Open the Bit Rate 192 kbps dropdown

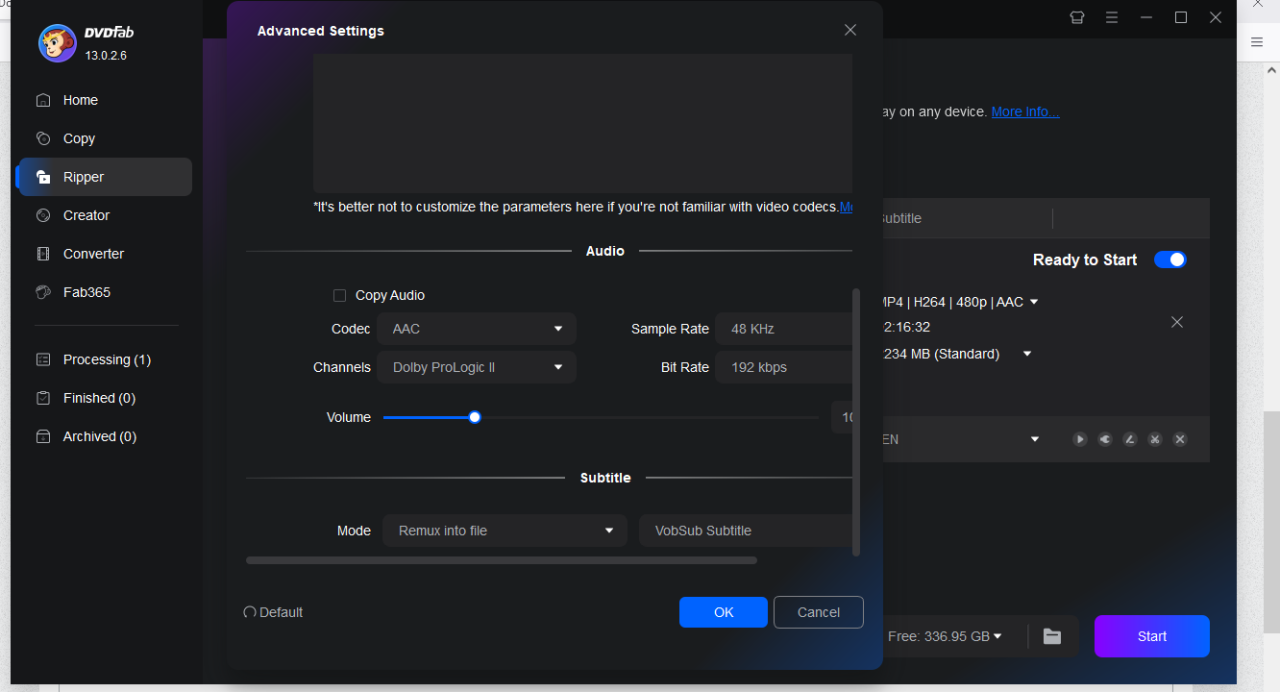click(784, 367)
